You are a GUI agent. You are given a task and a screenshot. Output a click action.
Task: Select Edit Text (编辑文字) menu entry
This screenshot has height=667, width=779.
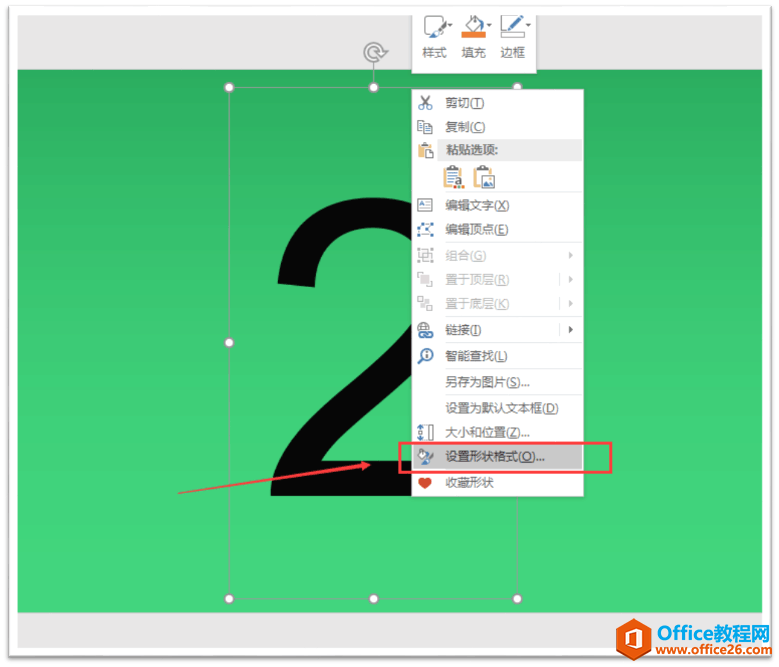(498, 205)
